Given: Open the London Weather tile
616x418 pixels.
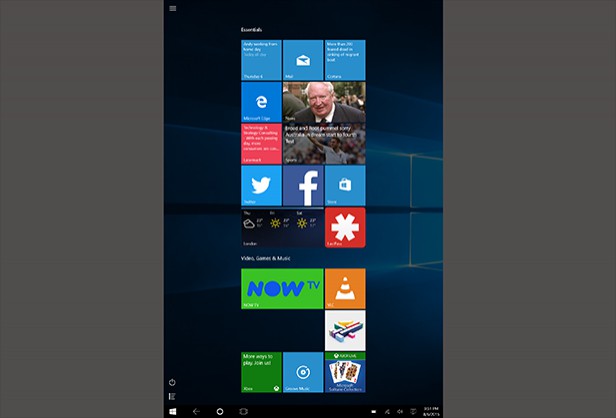Looking at the screenshot, I should point(282,227).
